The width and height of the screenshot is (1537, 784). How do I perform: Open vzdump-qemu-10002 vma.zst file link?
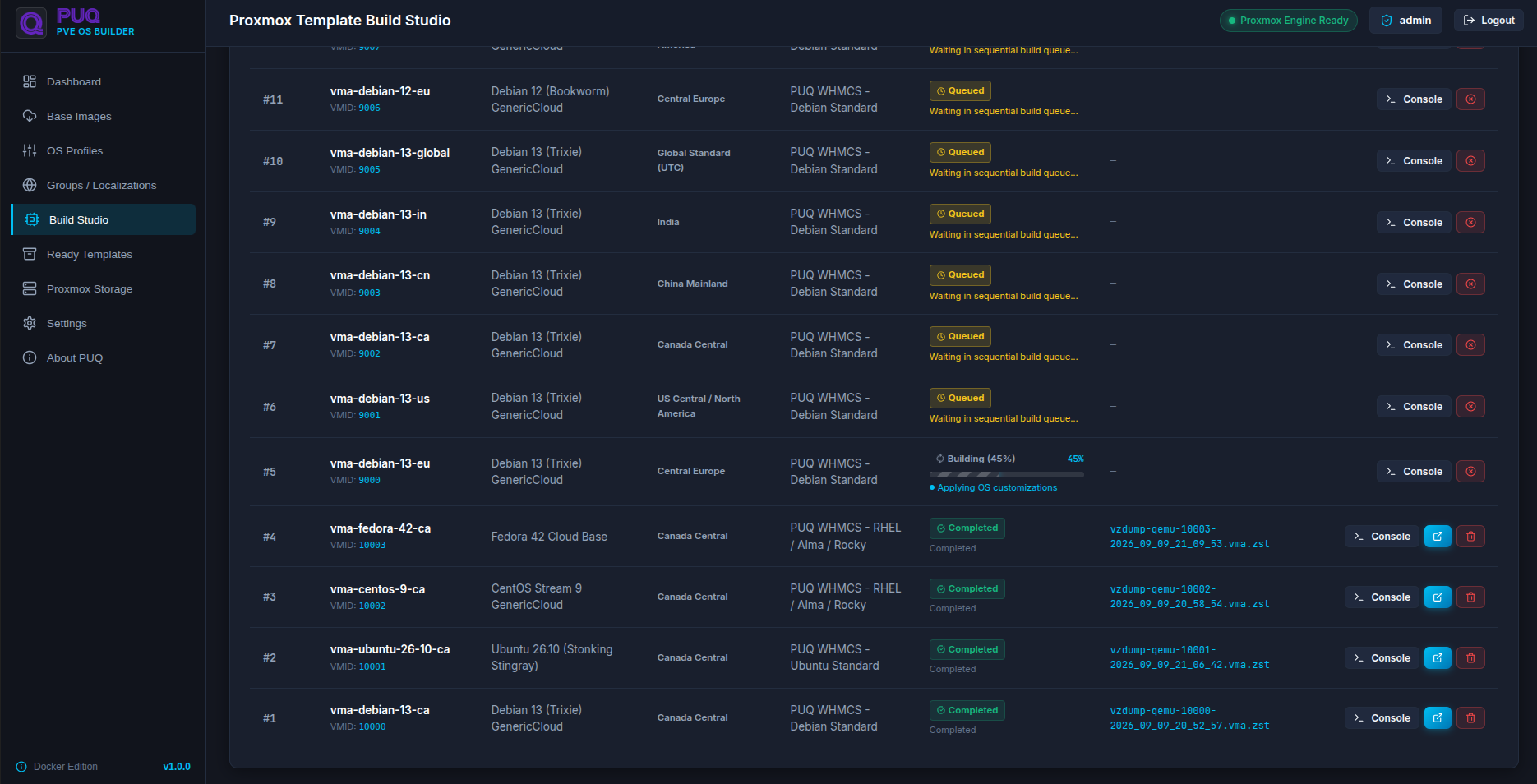[1189, 597]
